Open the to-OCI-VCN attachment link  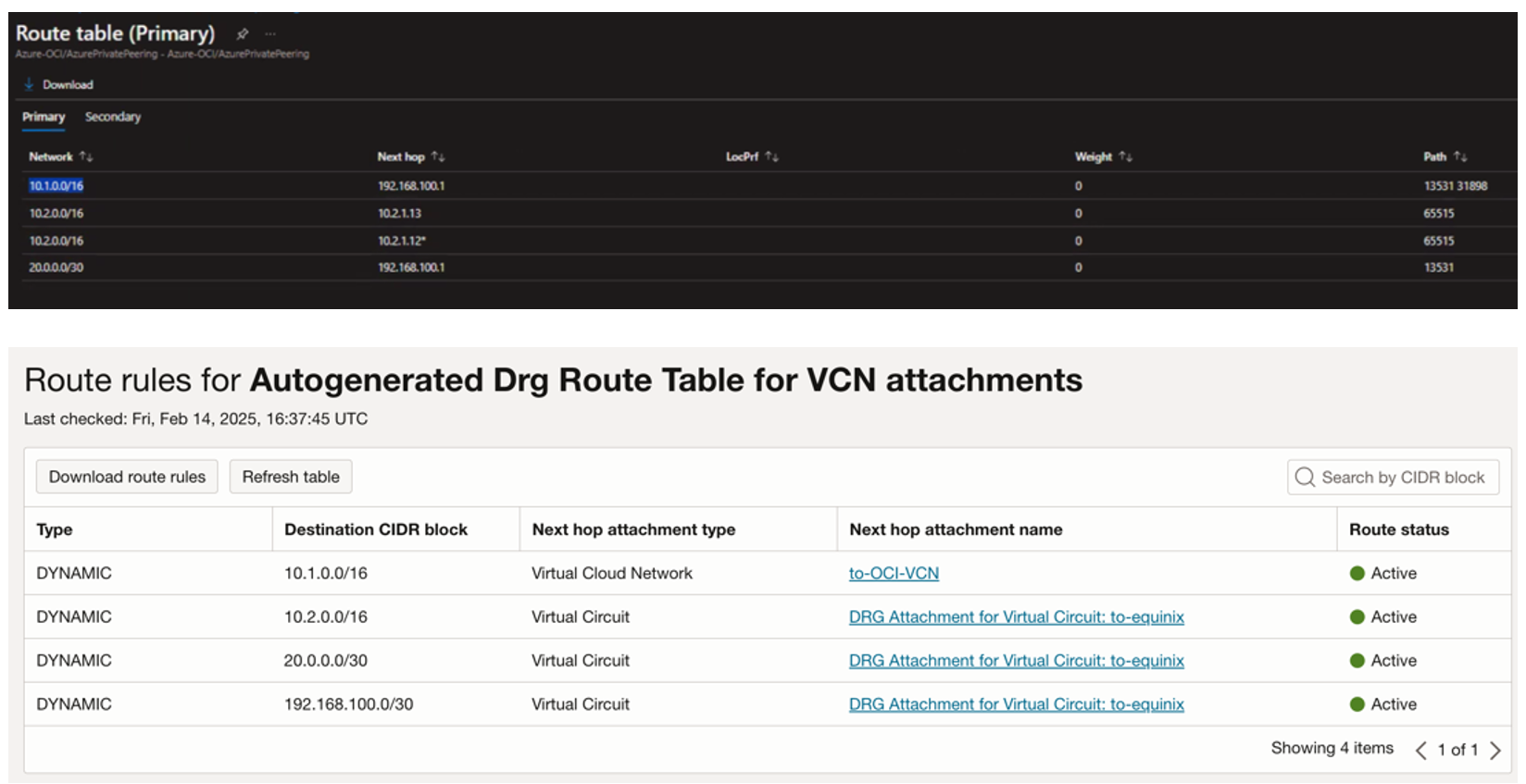tap(894, 574)
